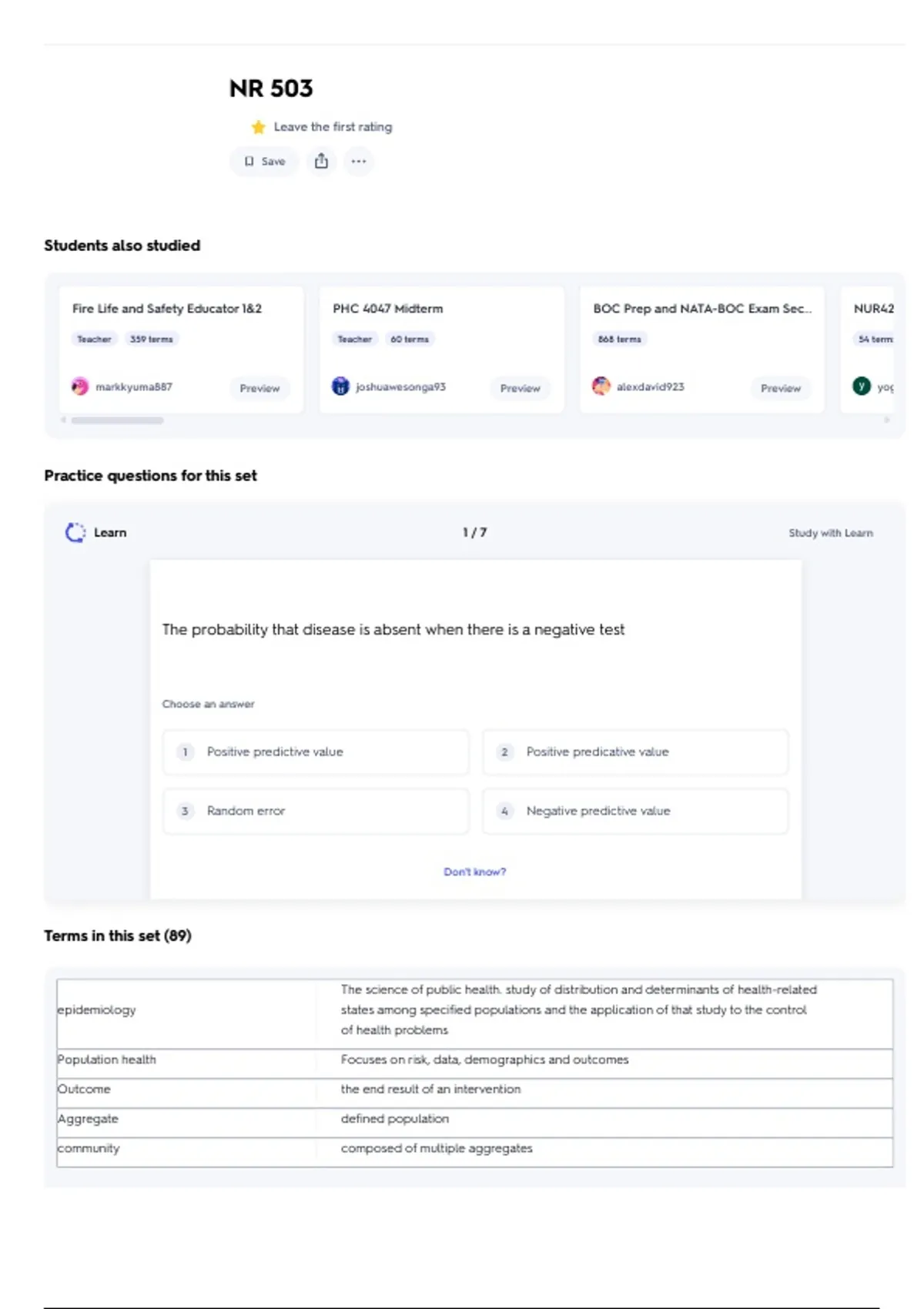
Task: Click the share icon next to Save
Action: pos(321,161)
